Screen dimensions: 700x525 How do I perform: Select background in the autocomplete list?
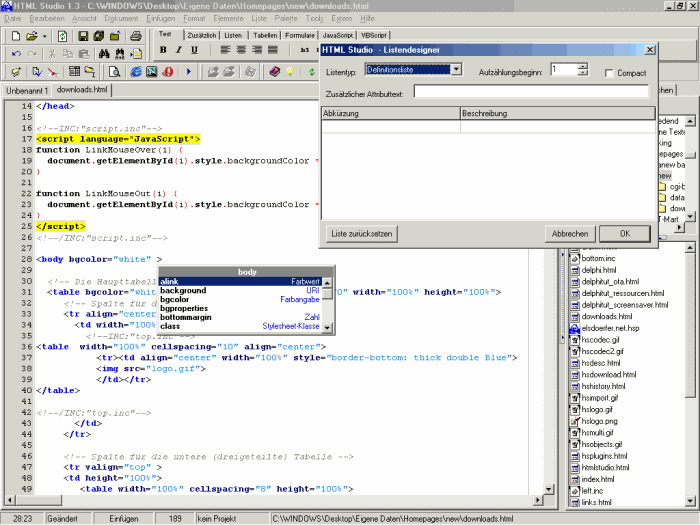tap(240, 291)
